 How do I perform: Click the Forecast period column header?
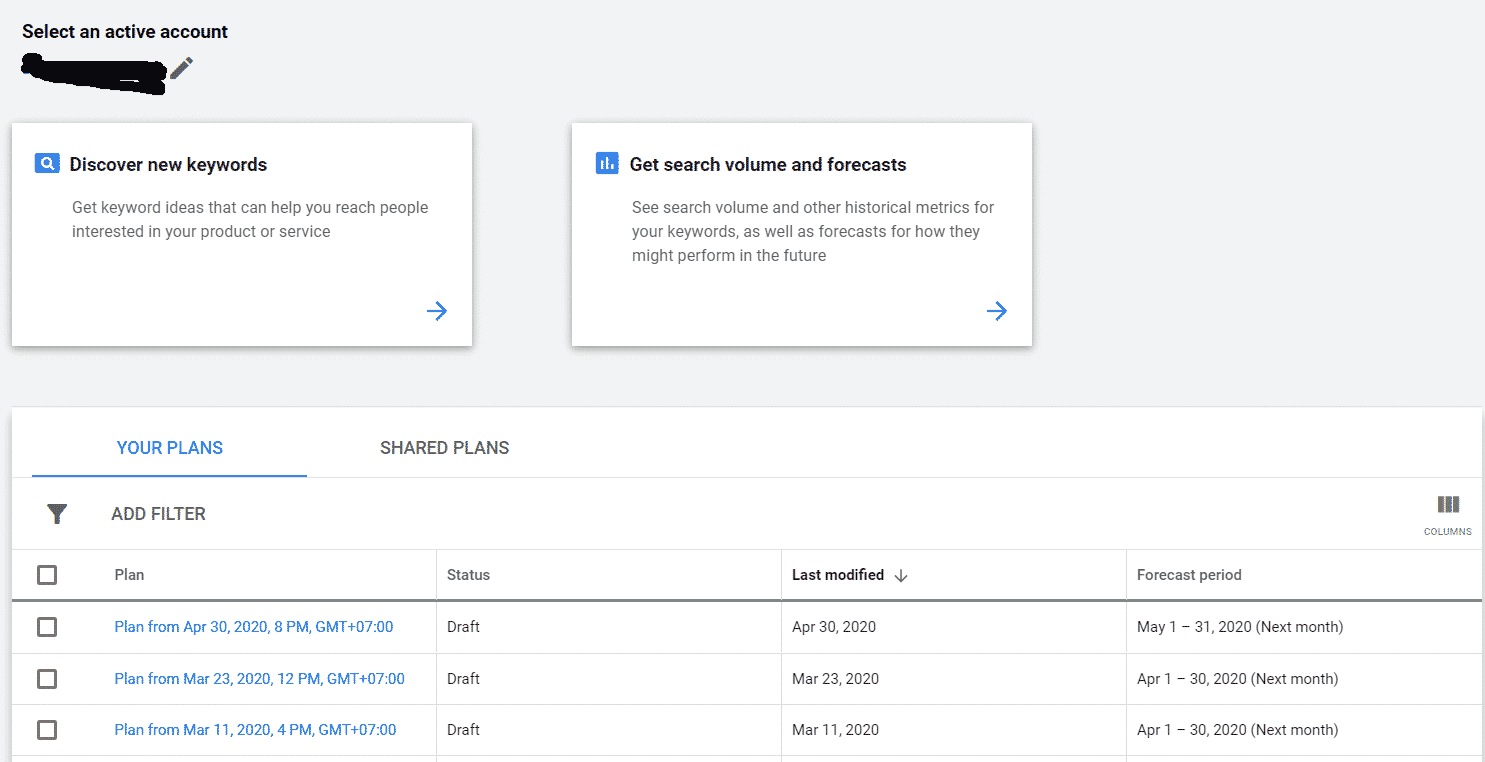coord(1189,575)
